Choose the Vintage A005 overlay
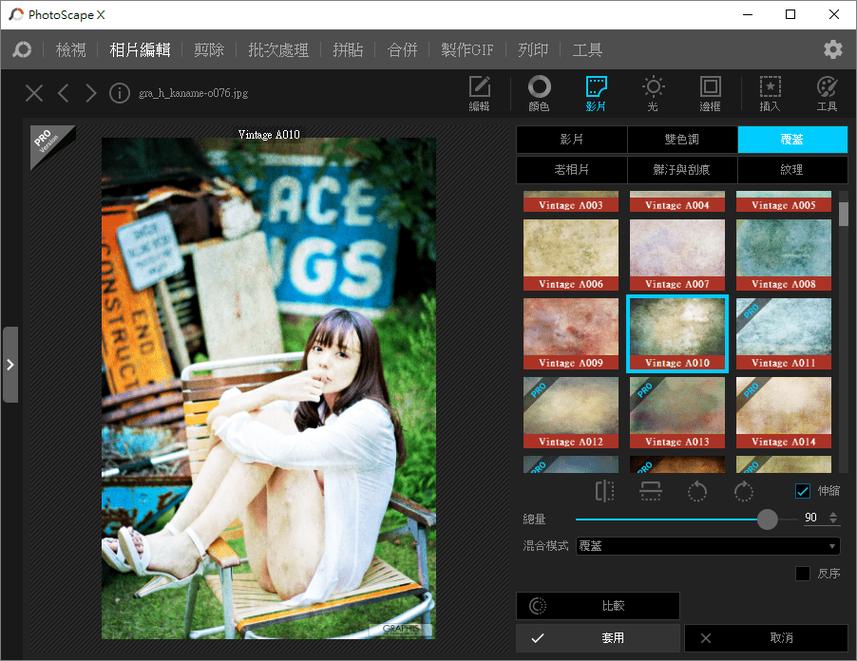 [784, 201]
